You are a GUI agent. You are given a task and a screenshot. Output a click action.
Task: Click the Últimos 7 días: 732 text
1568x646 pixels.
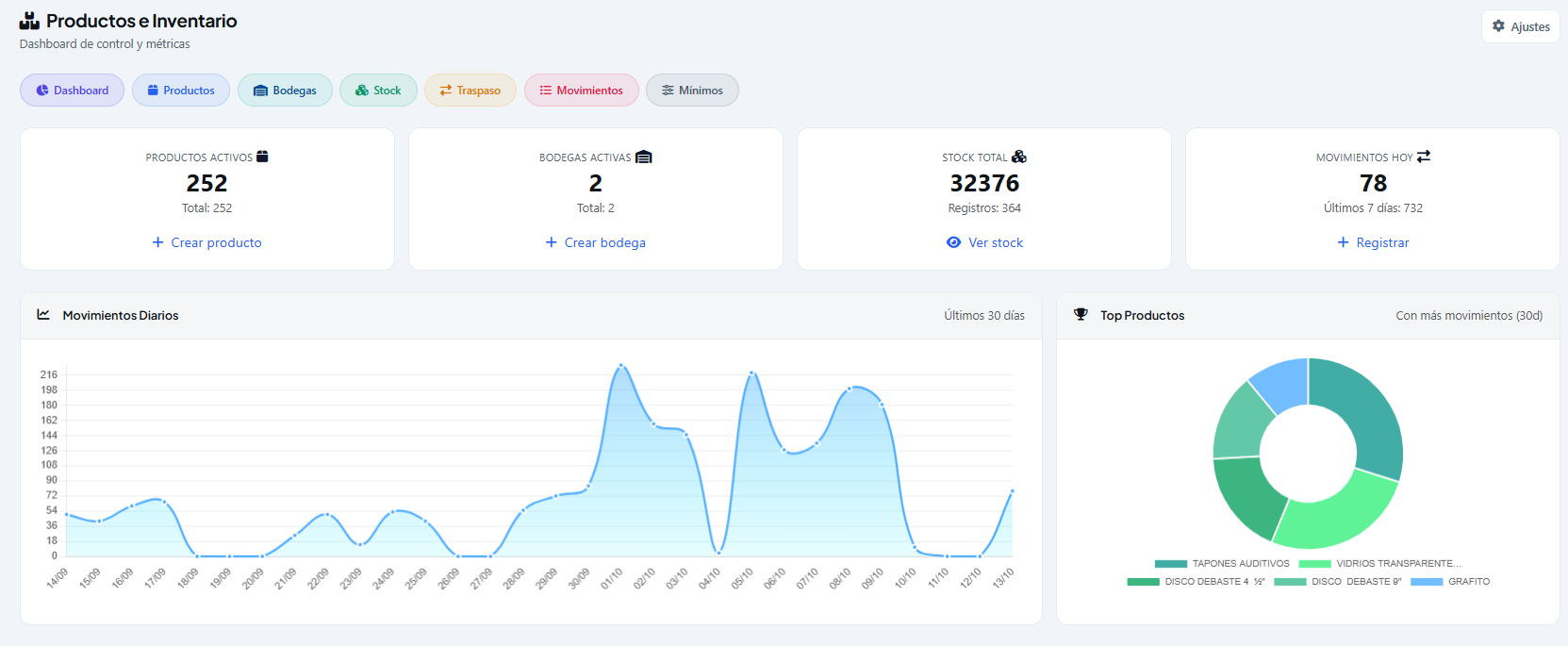coord(1373,208)
